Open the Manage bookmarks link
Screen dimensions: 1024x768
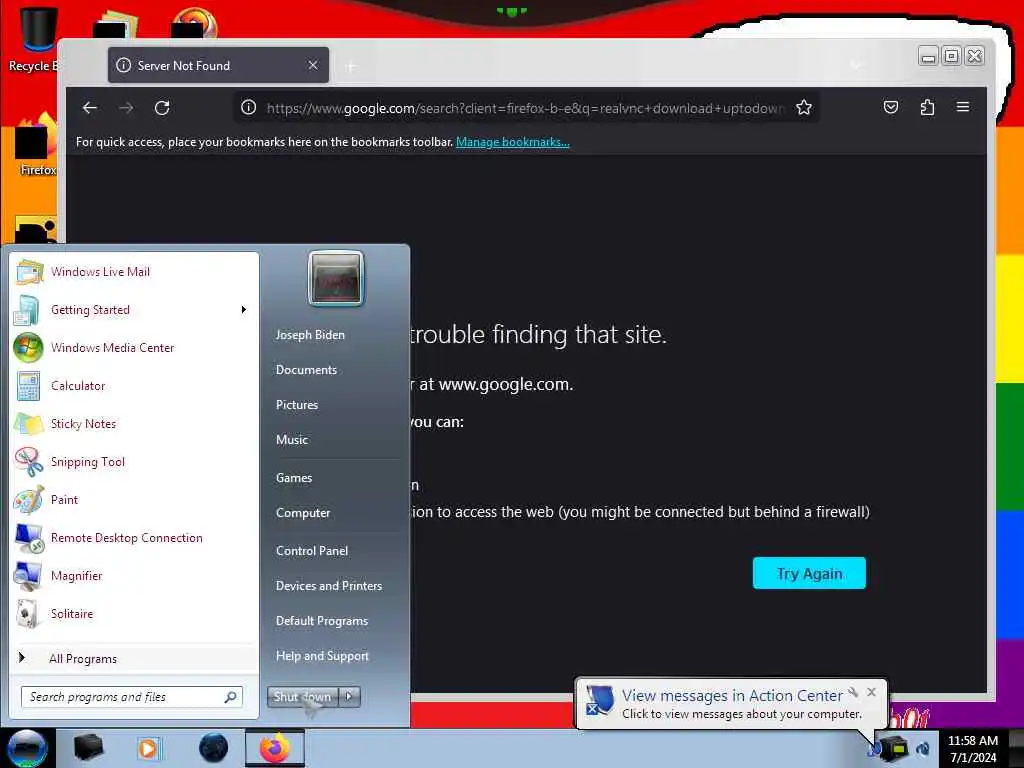[513, 142]
